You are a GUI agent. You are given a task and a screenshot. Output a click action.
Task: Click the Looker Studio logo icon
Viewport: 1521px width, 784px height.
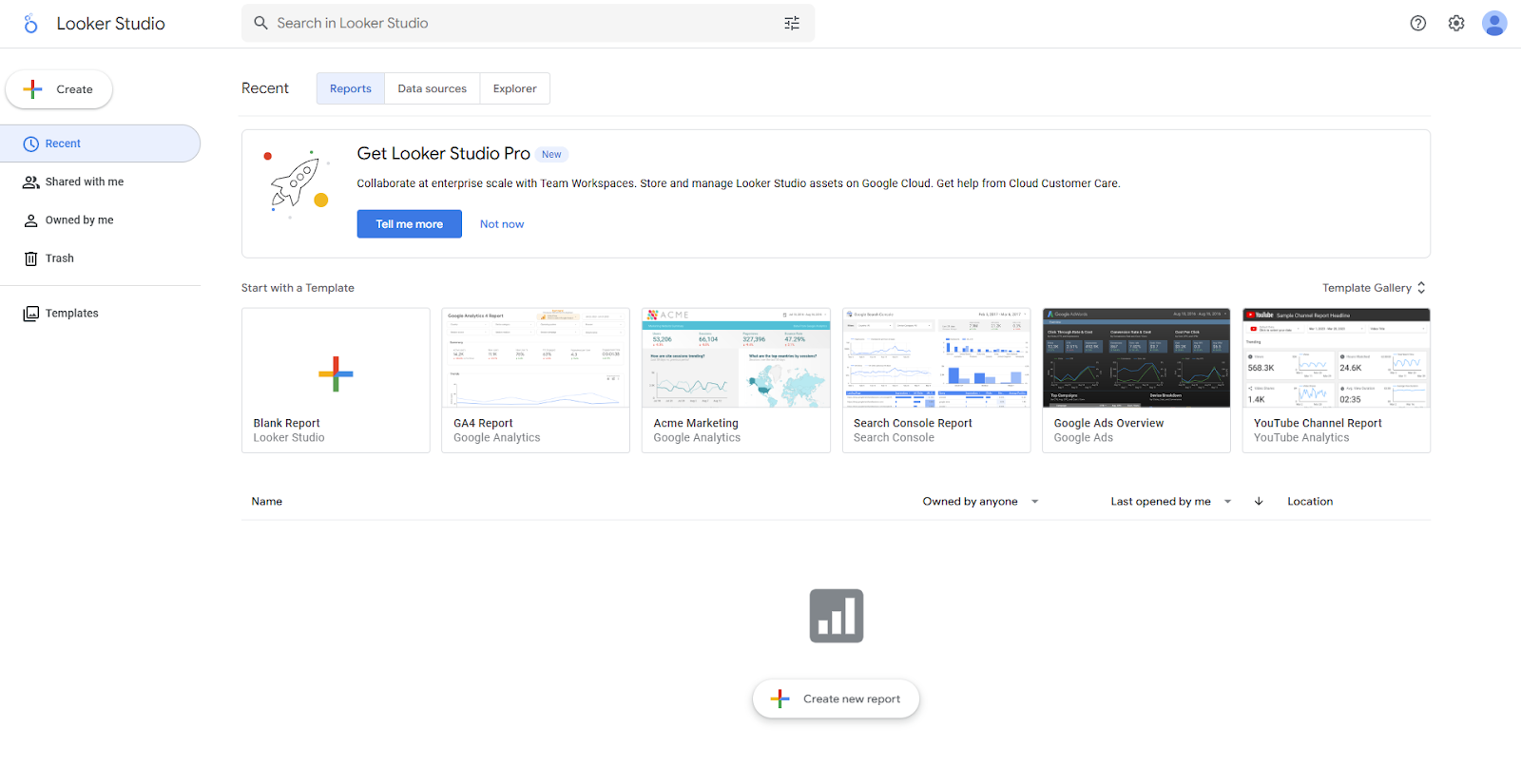(x=30, y=24)
